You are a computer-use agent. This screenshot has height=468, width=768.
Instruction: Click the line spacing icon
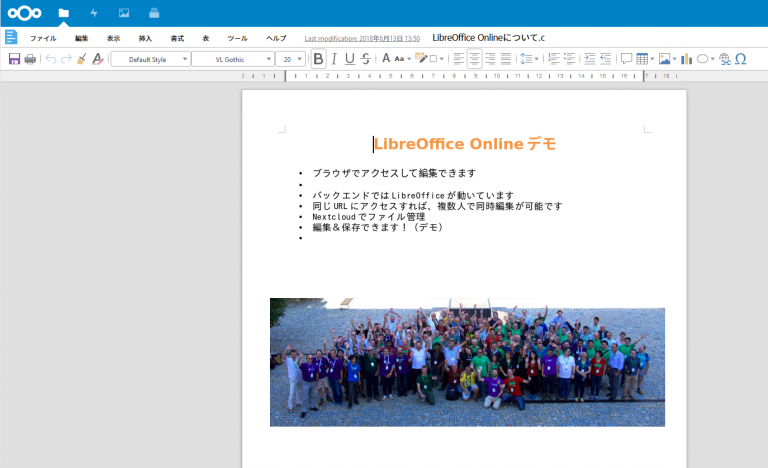click(526, 59)
